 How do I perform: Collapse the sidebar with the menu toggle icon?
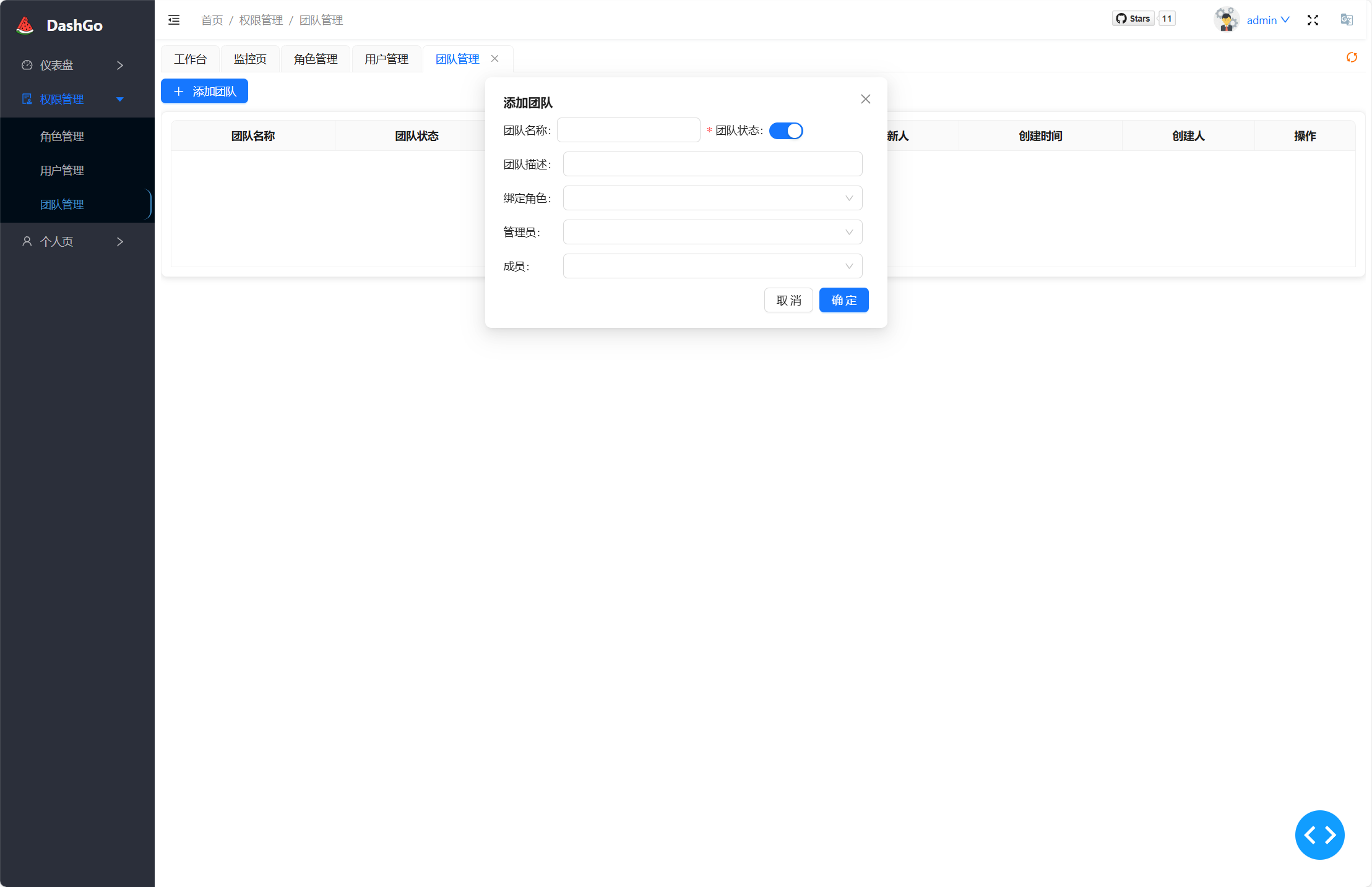[173, 19]
